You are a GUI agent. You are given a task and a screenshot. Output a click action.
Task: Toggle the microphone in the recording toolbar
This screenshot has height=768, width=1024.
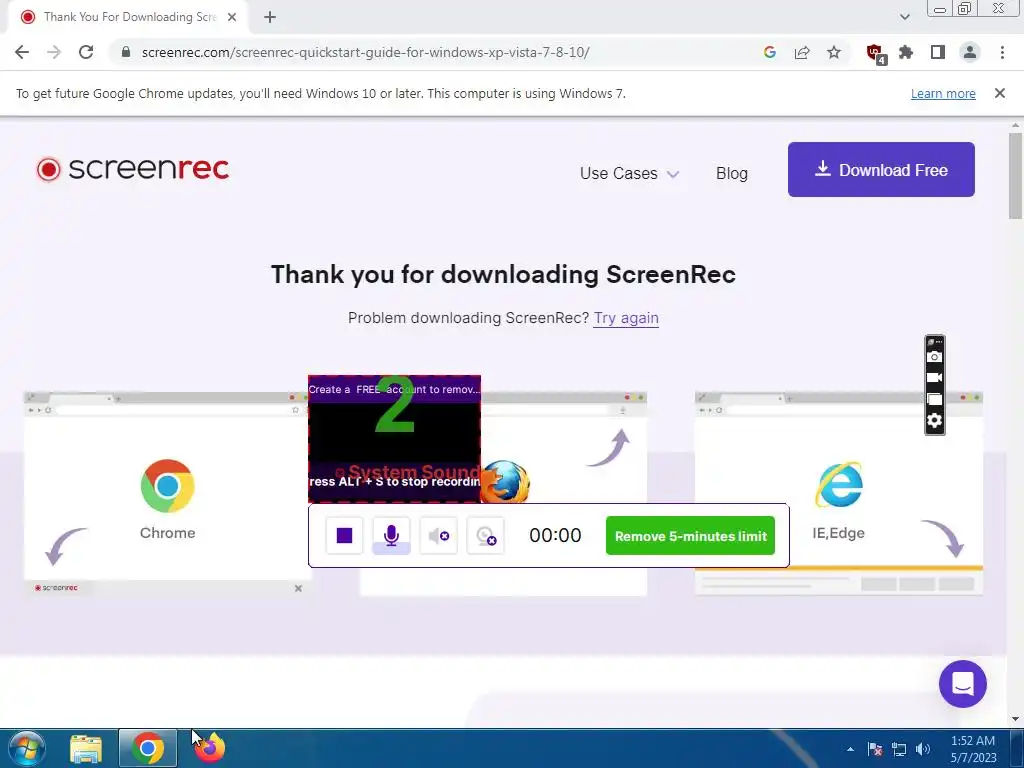[x=391, y=536]
